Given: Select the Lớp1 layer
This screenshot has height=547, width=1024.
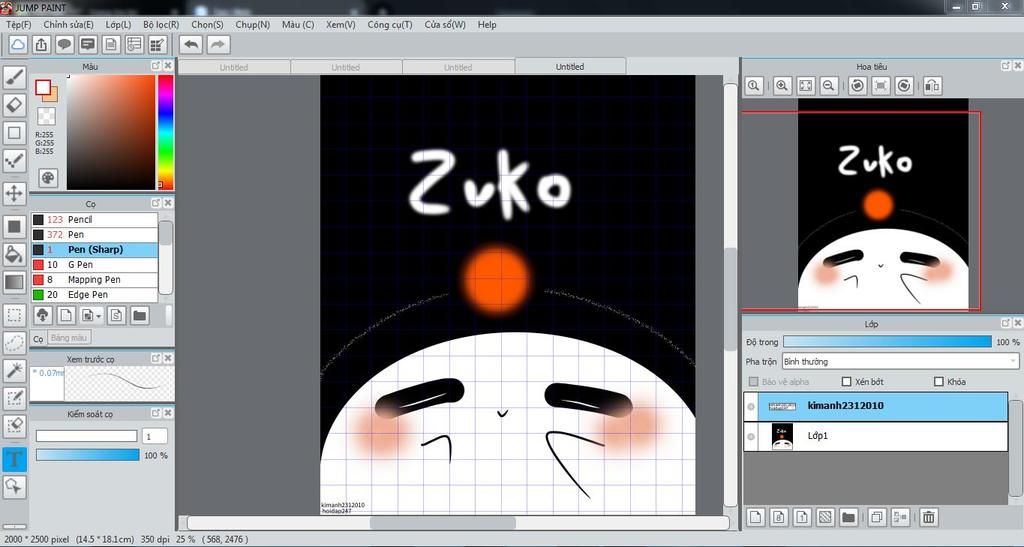Looking at the screenshot, I should [x=876, y=436].
